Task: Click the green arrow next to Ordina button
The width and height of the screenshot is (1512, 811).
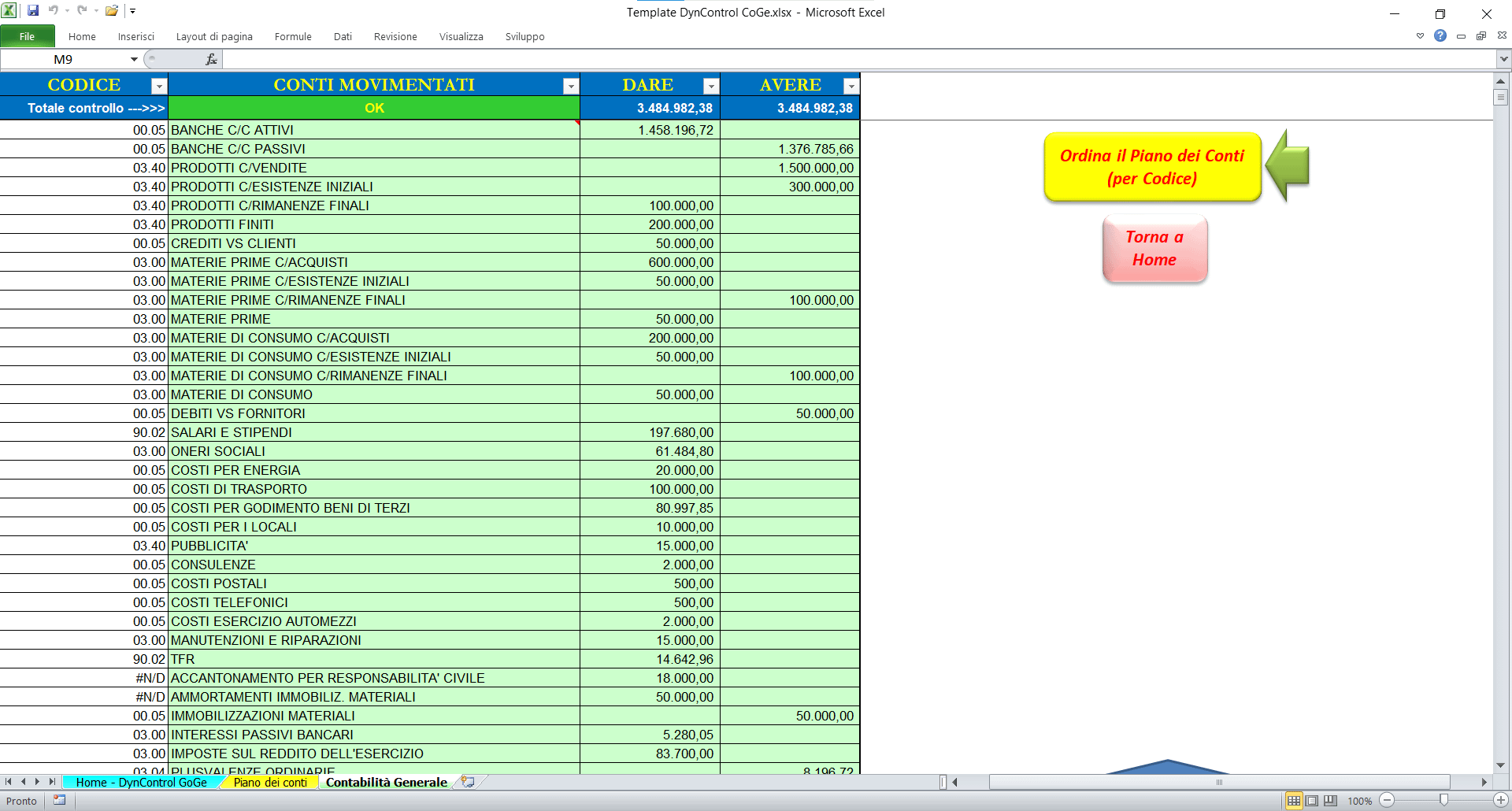Action: [x=1288, y=166]
